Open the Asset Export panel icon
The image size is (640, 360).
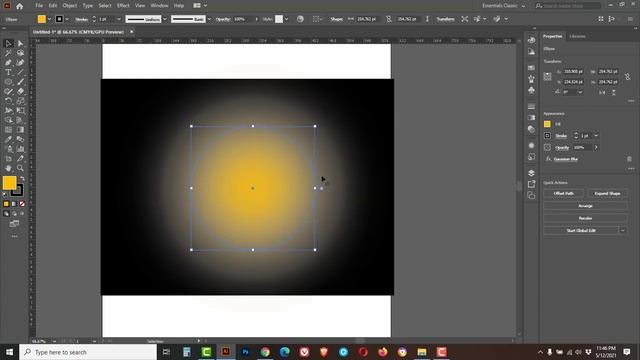tap(531, 184)
